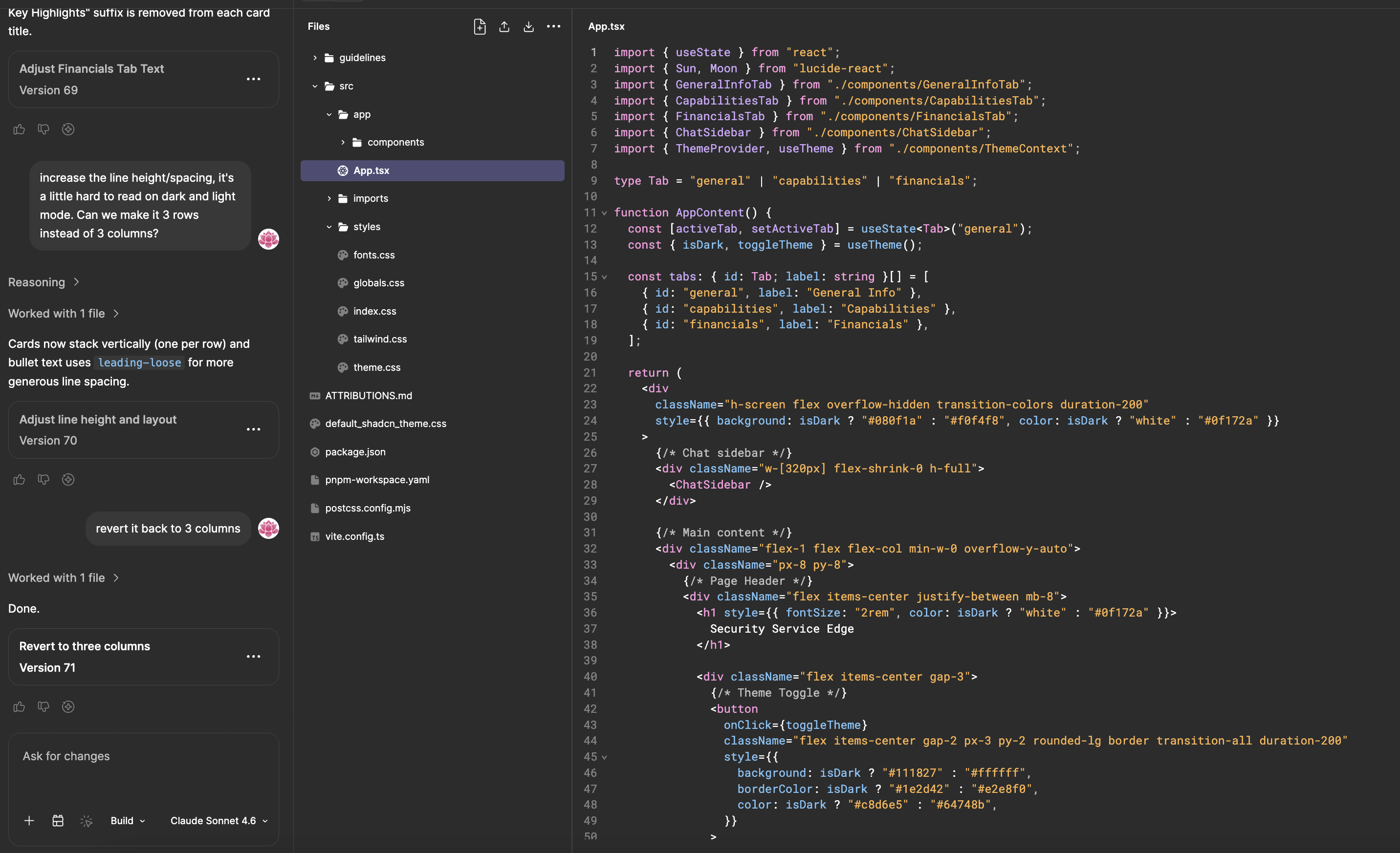Fold code at line 45 style object
The height and width of the screenshot is (853, 1400).
pyautogui.click(x=605, y=758)
